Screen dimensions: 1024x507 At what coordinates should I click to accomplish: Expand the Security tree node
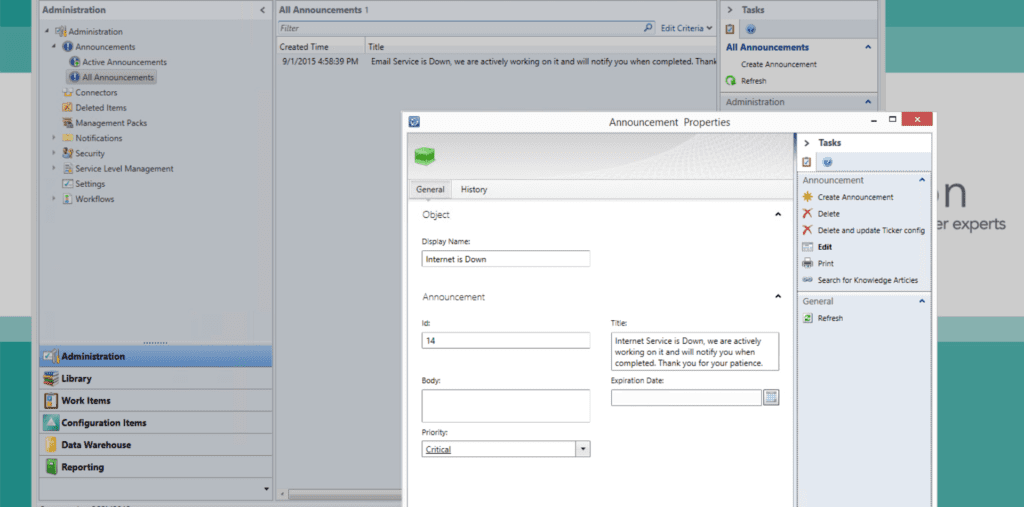coord(54,153)
